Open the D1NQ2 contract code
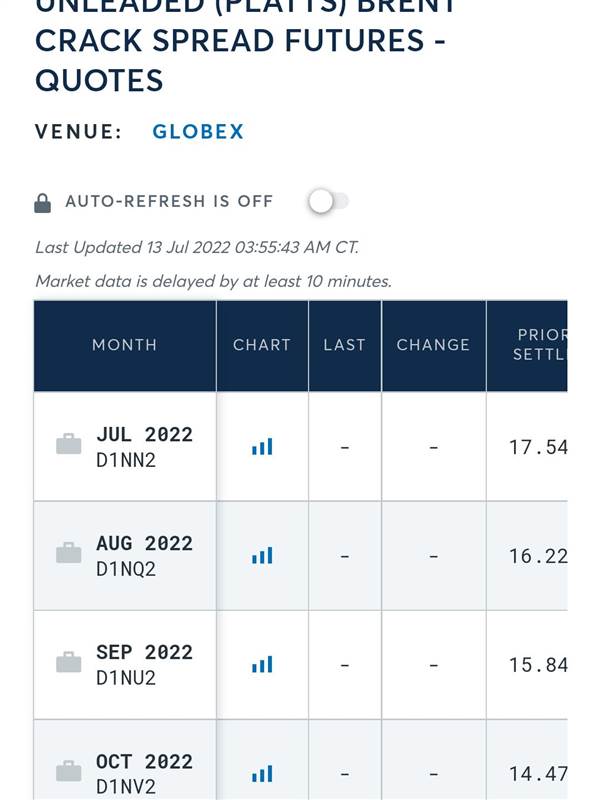Screen dimensions: 600x800 (x=126, y=569)
